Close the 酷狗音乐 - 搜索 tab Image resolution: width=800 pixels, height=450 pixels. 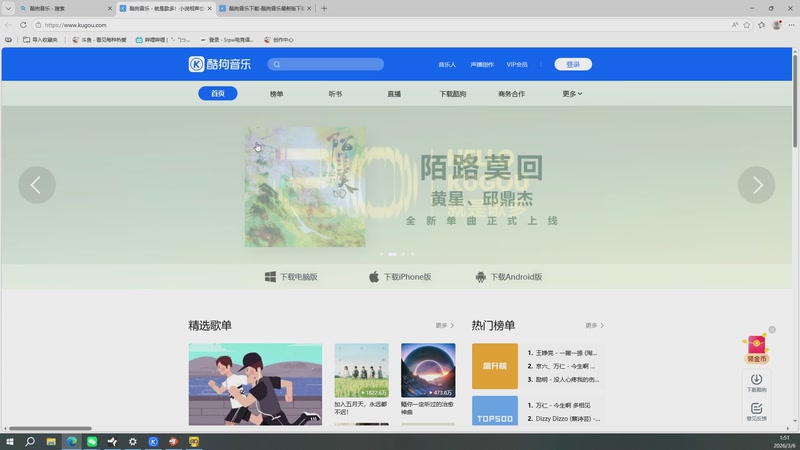coord(110,8)
